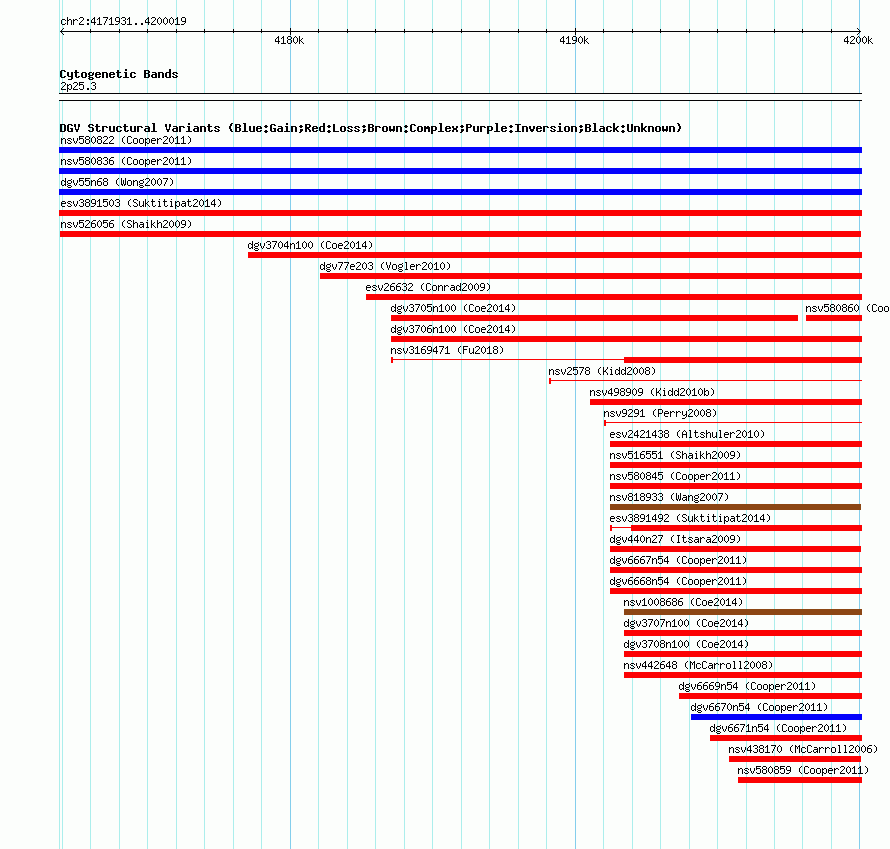Click the DGV Structural Variants track title

(x=370, y=128)
